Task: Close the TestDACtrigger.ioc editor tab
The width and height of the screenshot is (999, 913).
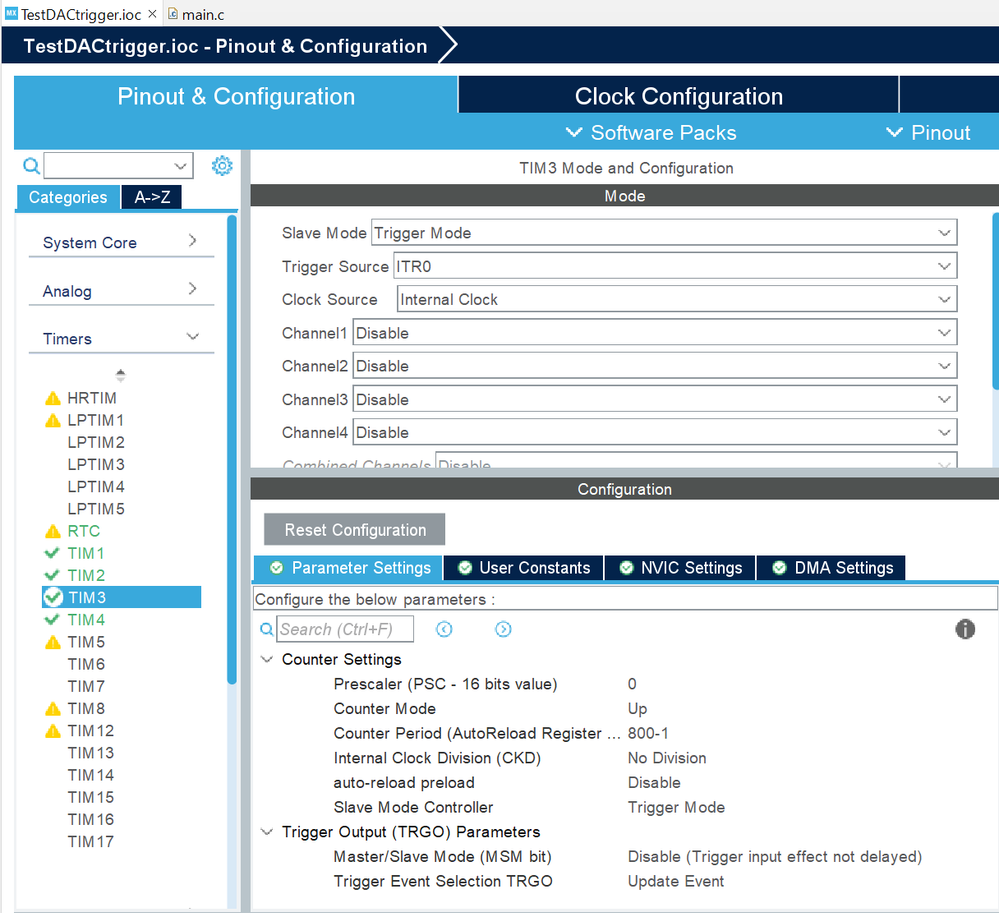Action: [152, 13]
